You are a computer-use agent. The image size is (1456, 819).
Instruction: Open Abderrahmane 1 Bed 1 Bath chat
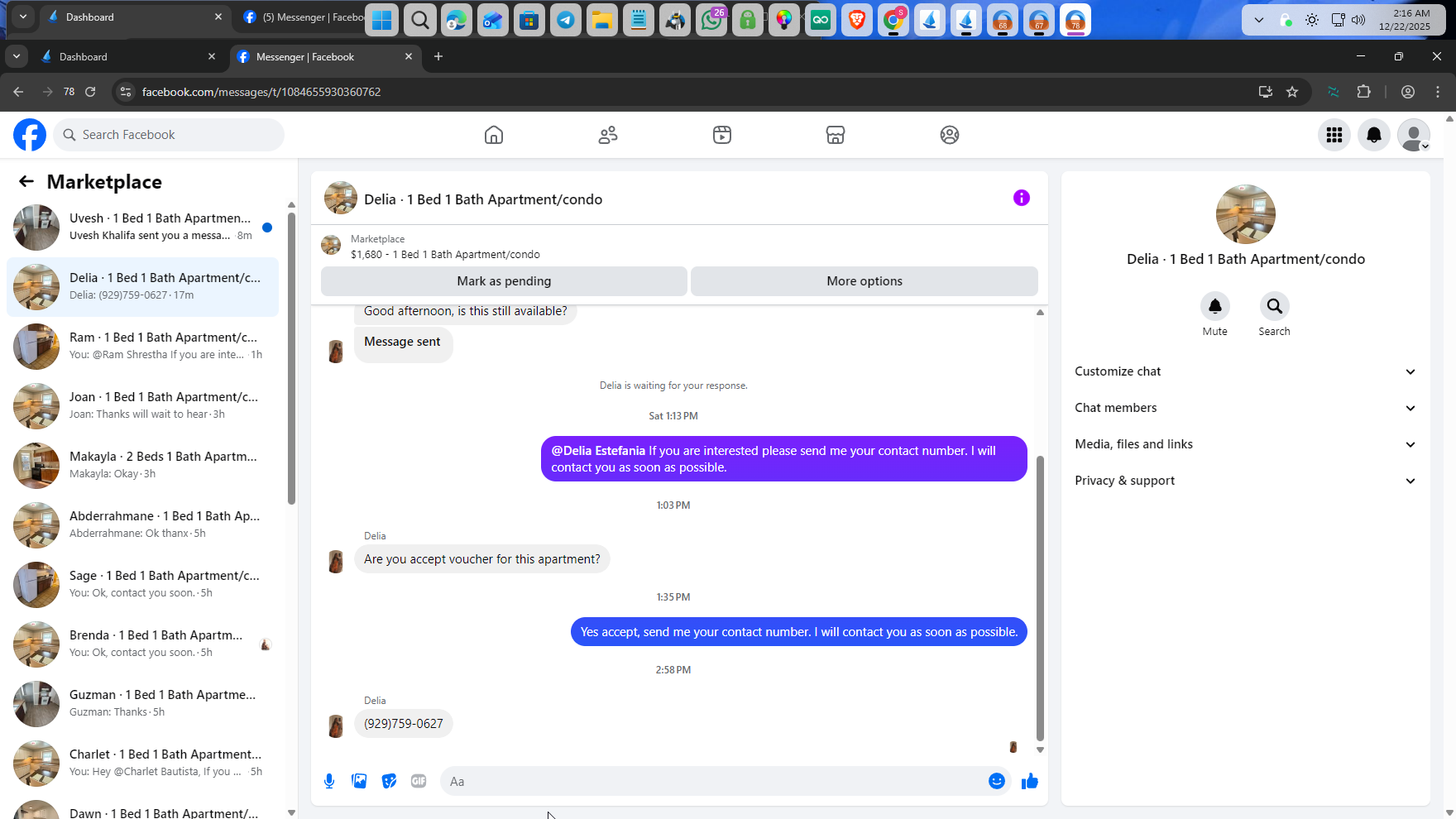142,525
